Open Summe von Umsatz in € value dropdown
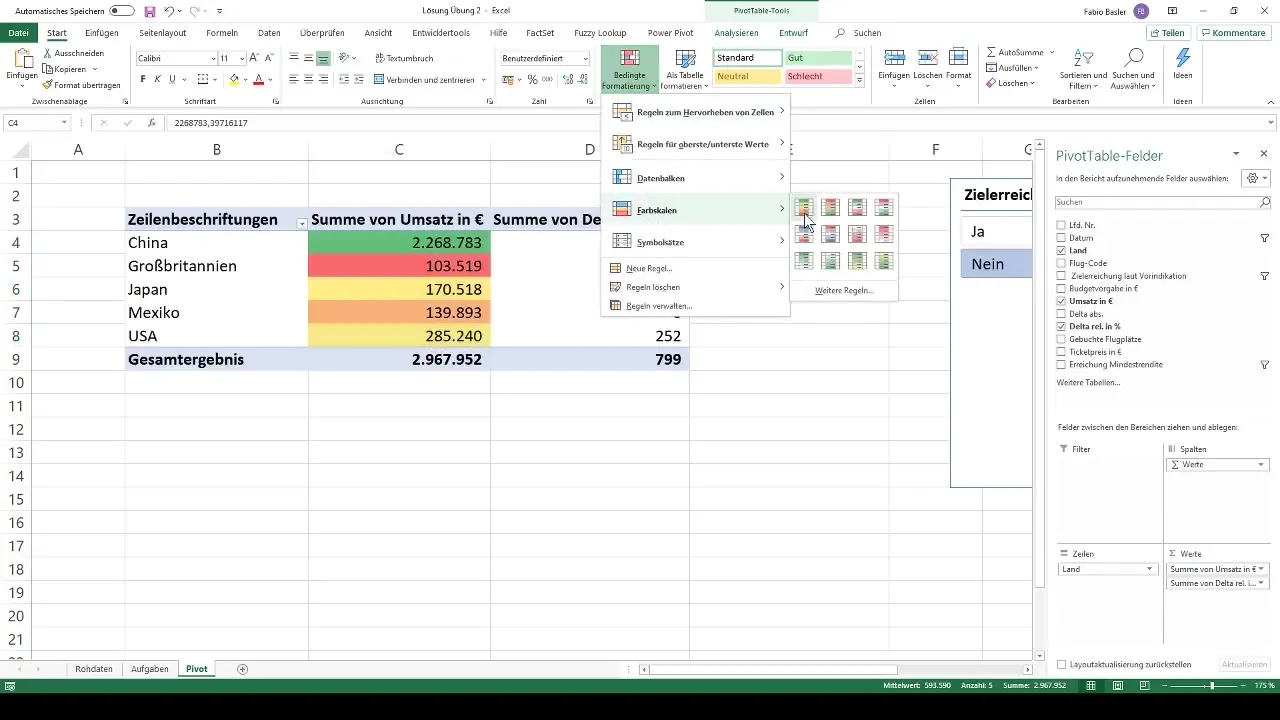 [1262, 569]
